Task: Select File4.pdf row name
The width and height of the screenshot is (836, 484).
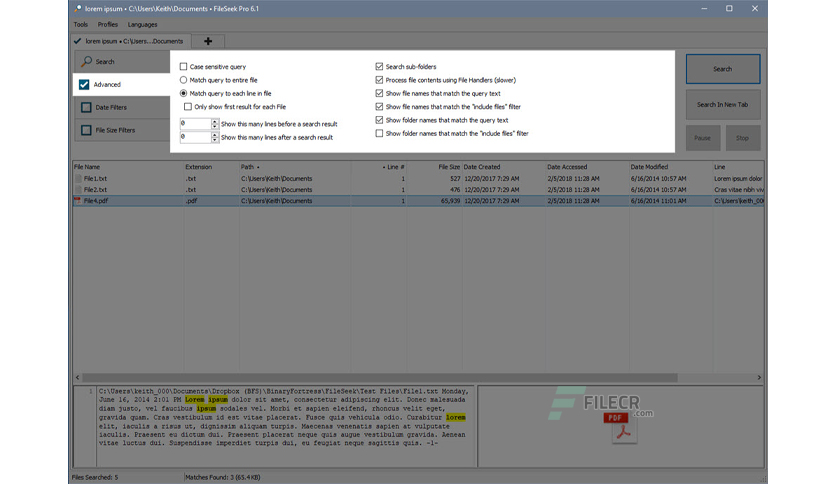Action: 96,201
